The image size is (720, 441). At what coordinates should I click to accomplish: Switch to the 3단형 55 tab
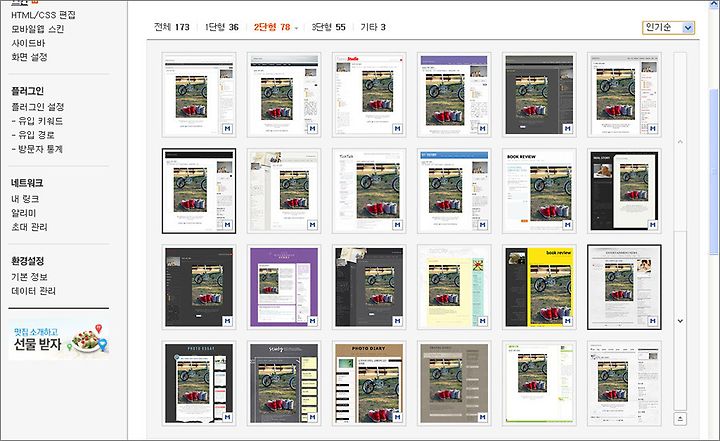click(328, 27)
